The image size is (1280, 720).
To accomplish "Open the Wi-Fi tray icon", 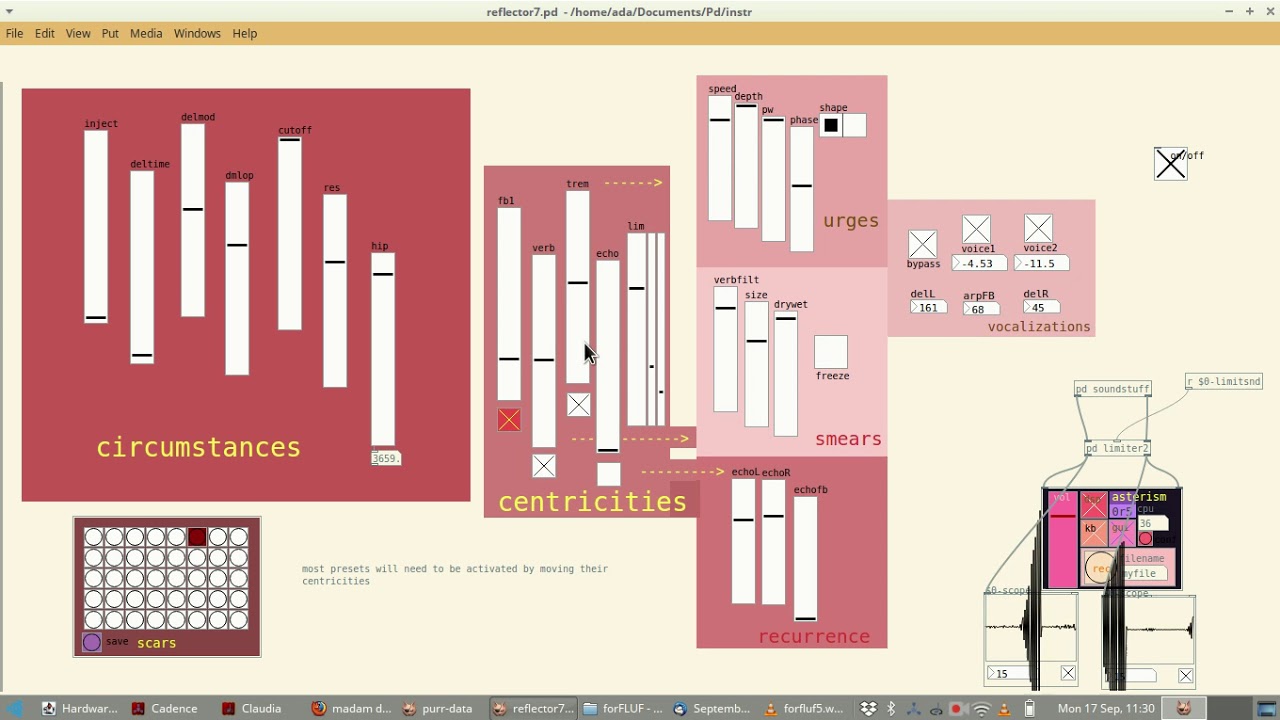I will (x=981, y=709).
